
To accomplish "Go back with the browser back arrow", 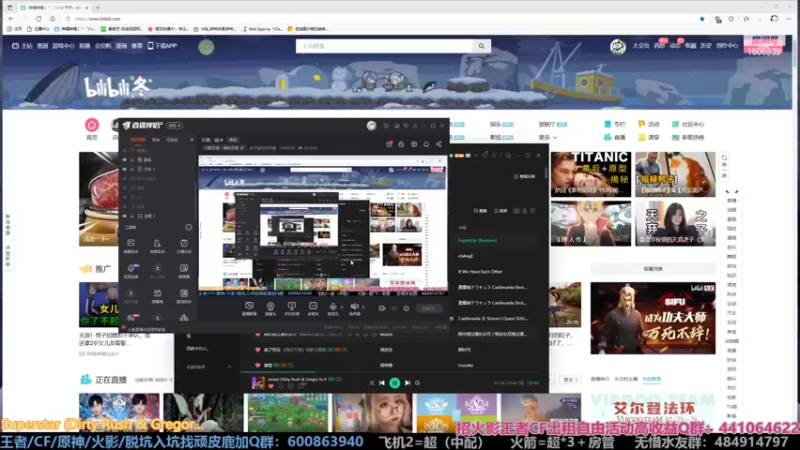I will click(11, 19).
